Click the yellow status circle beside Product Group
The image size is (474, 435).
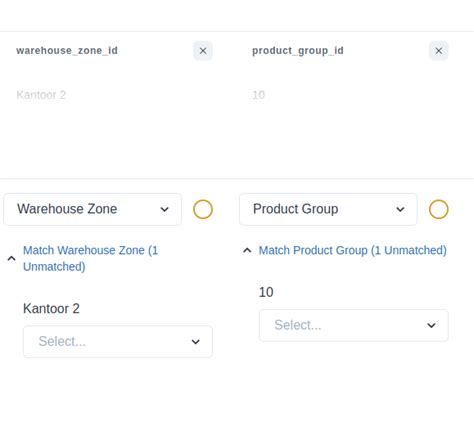click(438, 209)
